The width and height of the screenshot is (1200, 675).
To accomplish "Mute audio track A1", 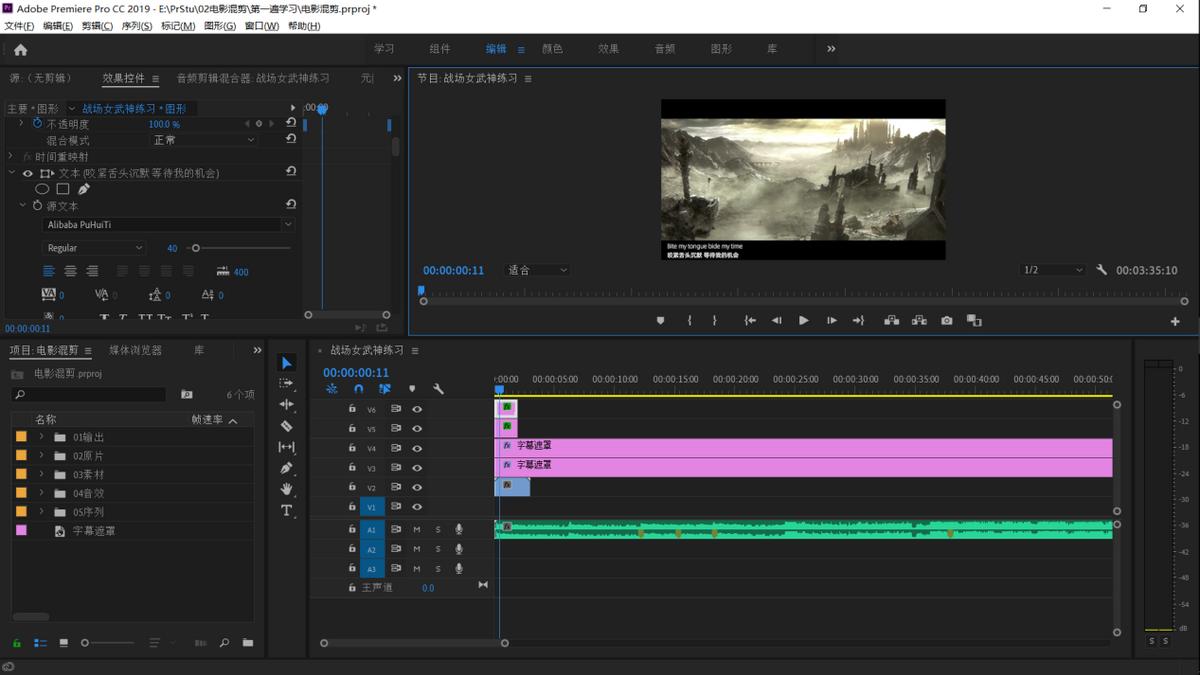I will 417,529.
